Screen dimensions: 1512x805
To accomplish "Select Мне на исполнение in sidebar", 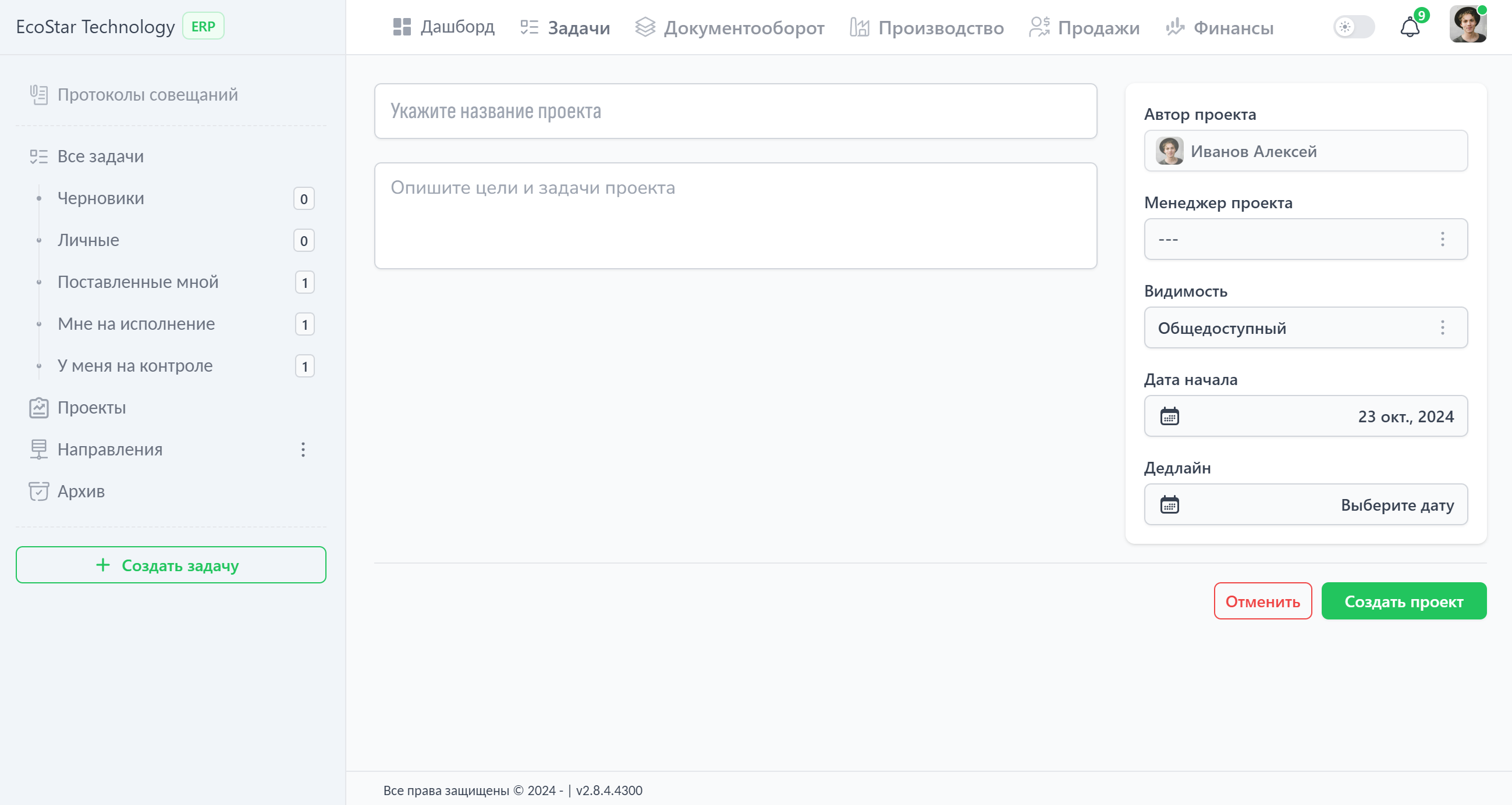I will tap(136, 323).
